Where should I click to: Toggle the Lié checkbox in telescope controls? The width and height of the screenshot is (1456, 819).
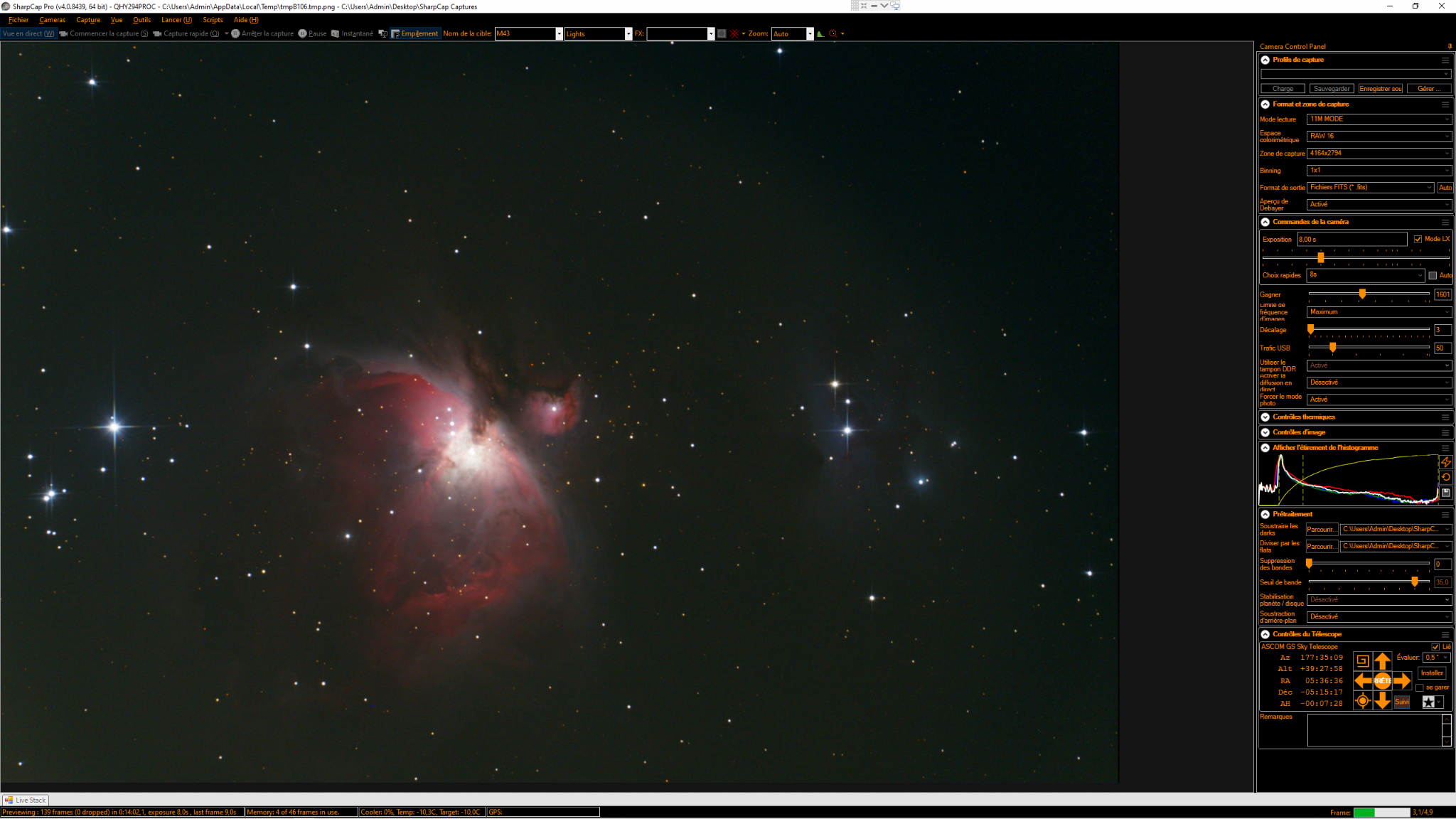pyautogui.click(x=1435, y=647)
